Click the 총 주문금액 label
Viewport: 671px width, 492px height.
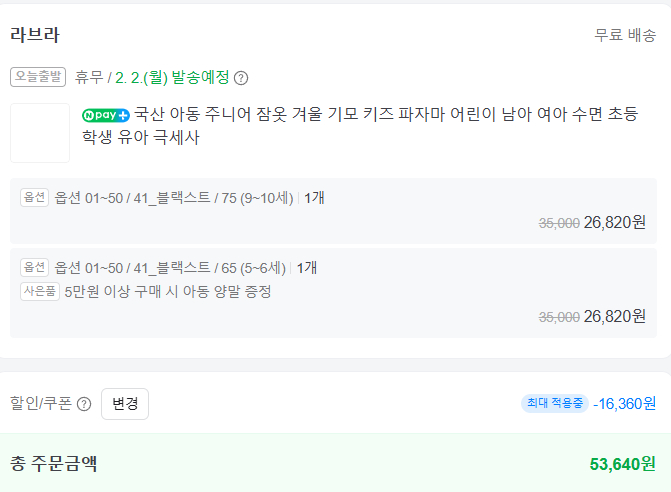tap(54, 464)
